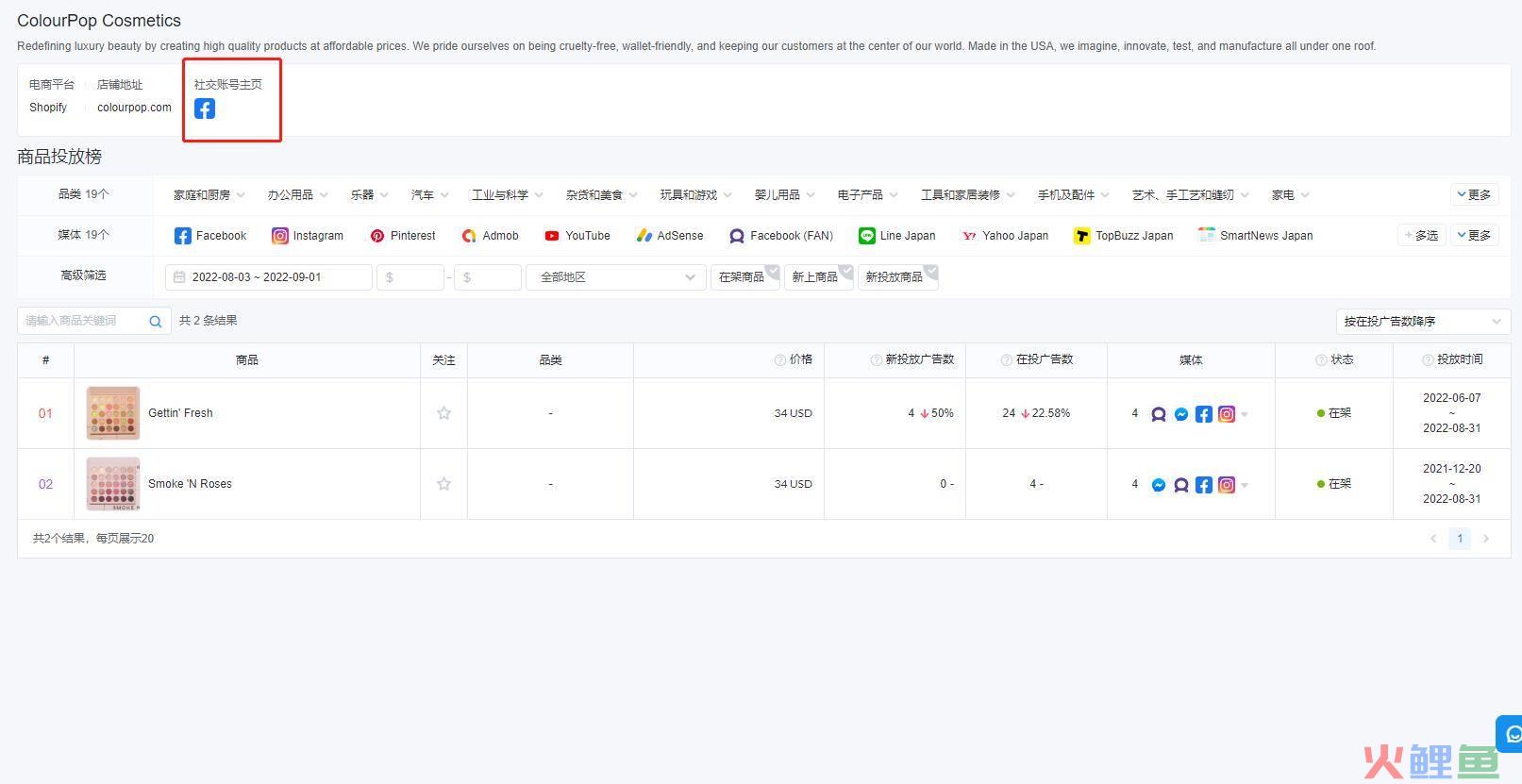Viewport: 1522px width, 784px height.
Task: Filter by Pinterest media
Action: (403, 236)
